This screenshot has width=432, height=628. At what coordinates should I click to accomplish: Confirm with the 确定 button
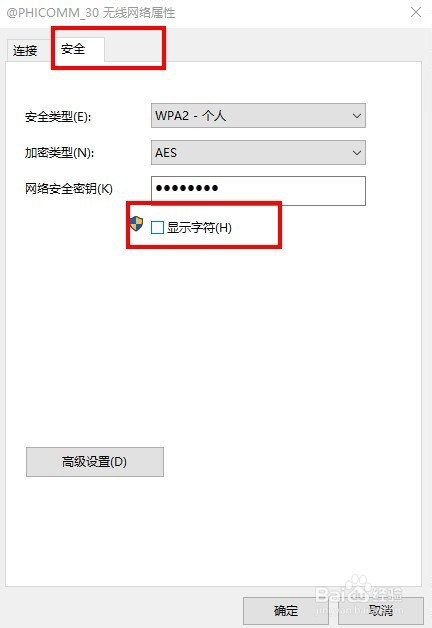(286, 611)
